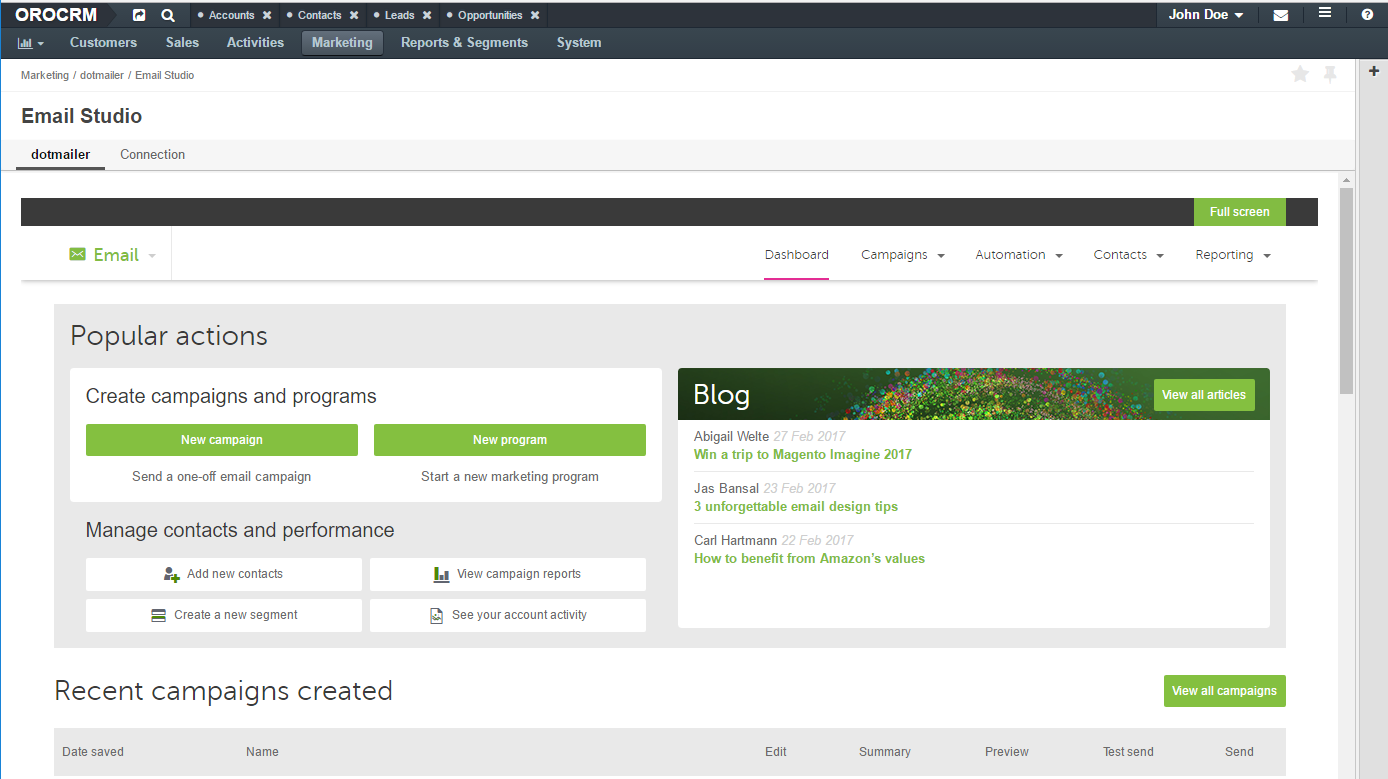The width and height of the screenshot is (1388, 779).
Task: Open the Sales menu
Action: click(182, 43)
